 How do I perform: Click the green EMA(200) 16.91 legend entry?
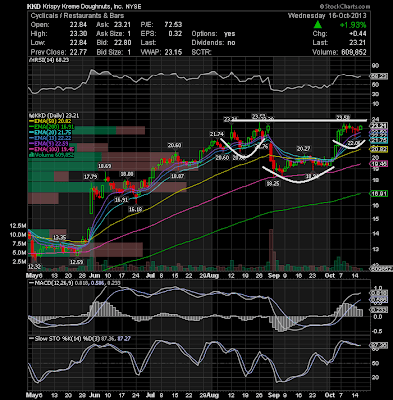pyautogui.click(x=52, y=127)
